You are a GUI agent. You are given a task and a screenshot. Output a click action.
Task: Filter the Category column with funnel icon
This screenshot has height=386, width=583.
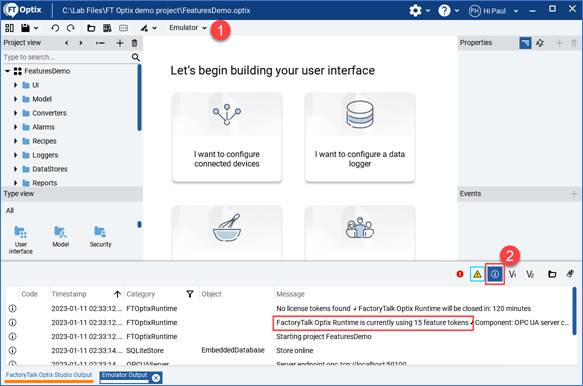pos(190,294)
